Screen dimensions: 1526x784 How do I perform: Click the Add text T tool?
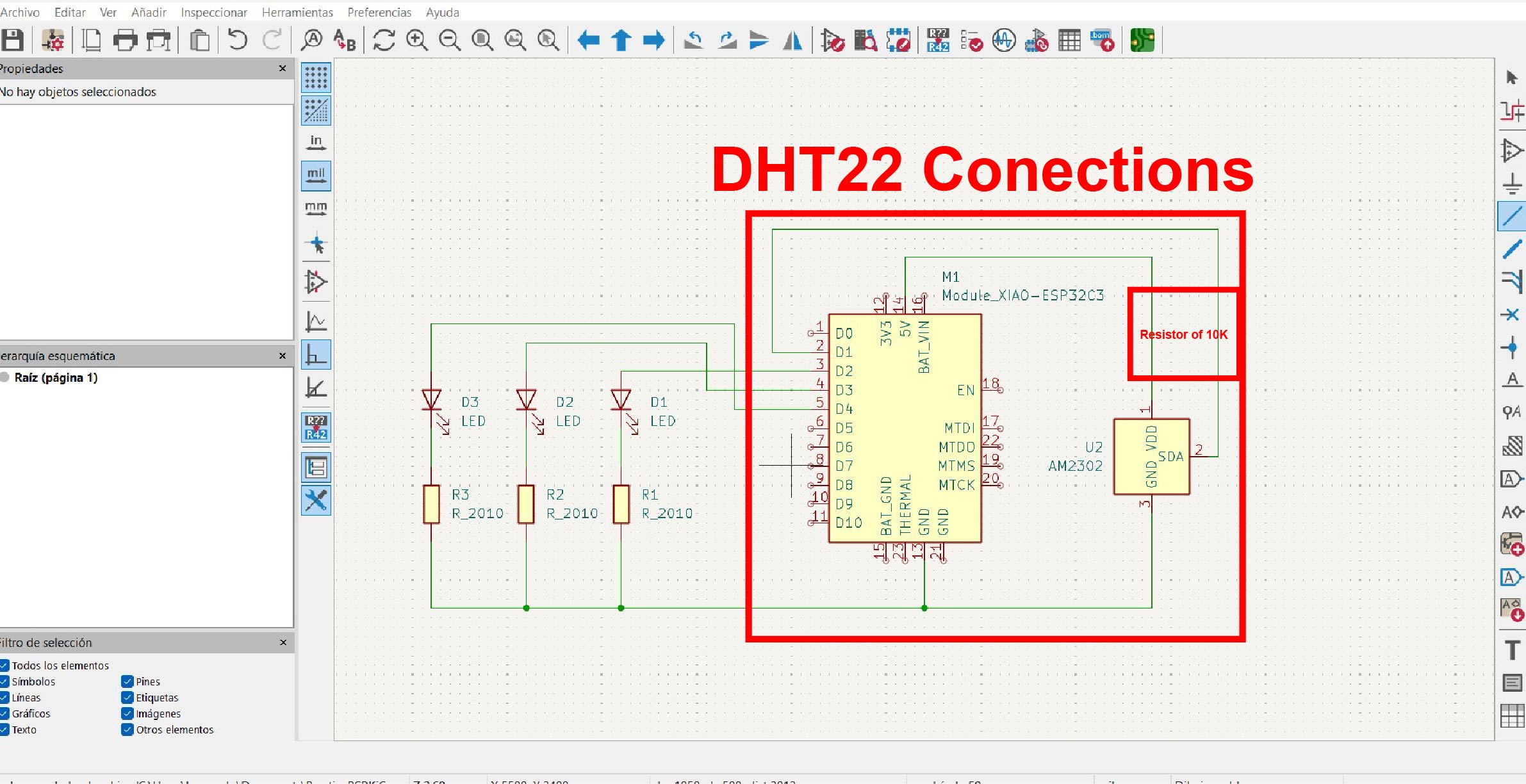(1512, 650)
